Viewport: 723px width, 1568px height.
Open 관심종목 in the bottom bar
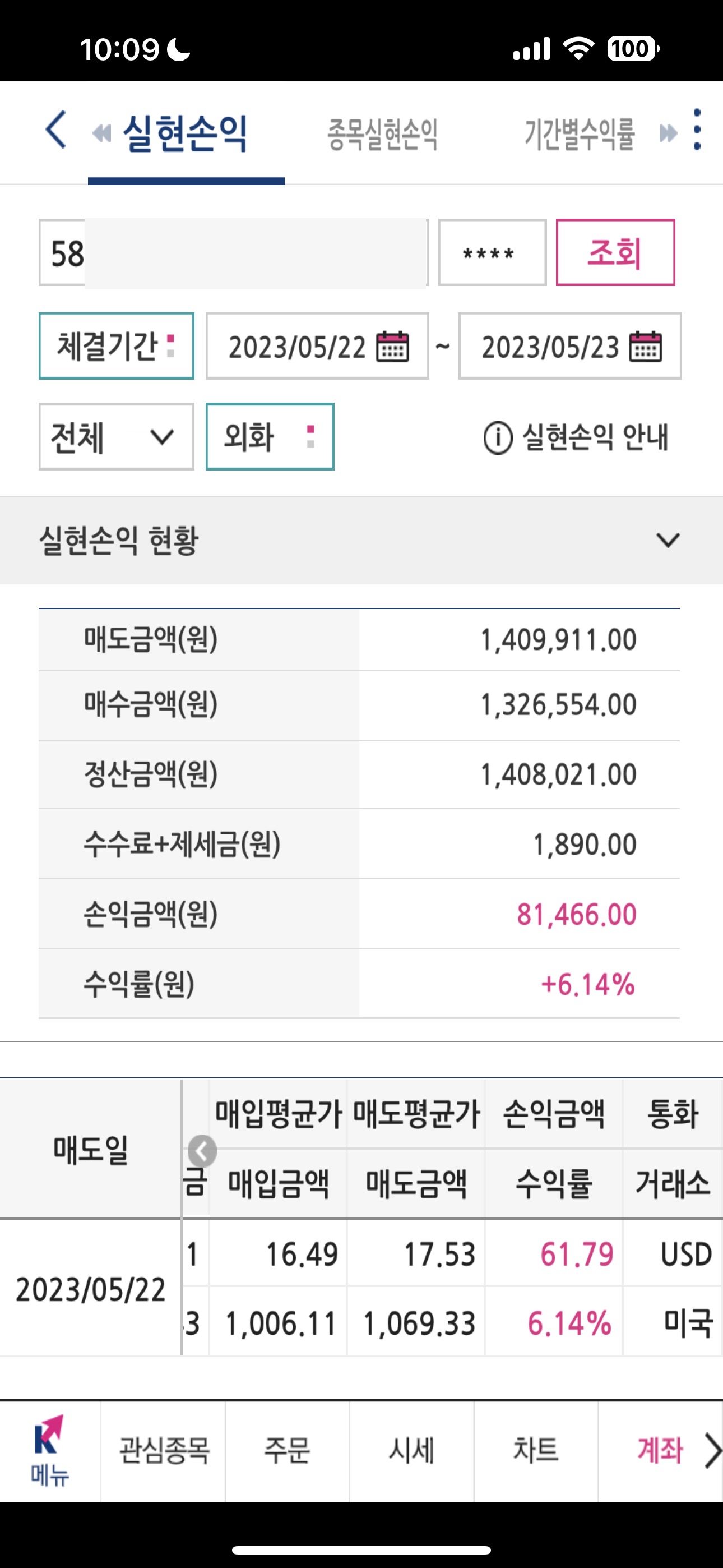(164, 1451)
